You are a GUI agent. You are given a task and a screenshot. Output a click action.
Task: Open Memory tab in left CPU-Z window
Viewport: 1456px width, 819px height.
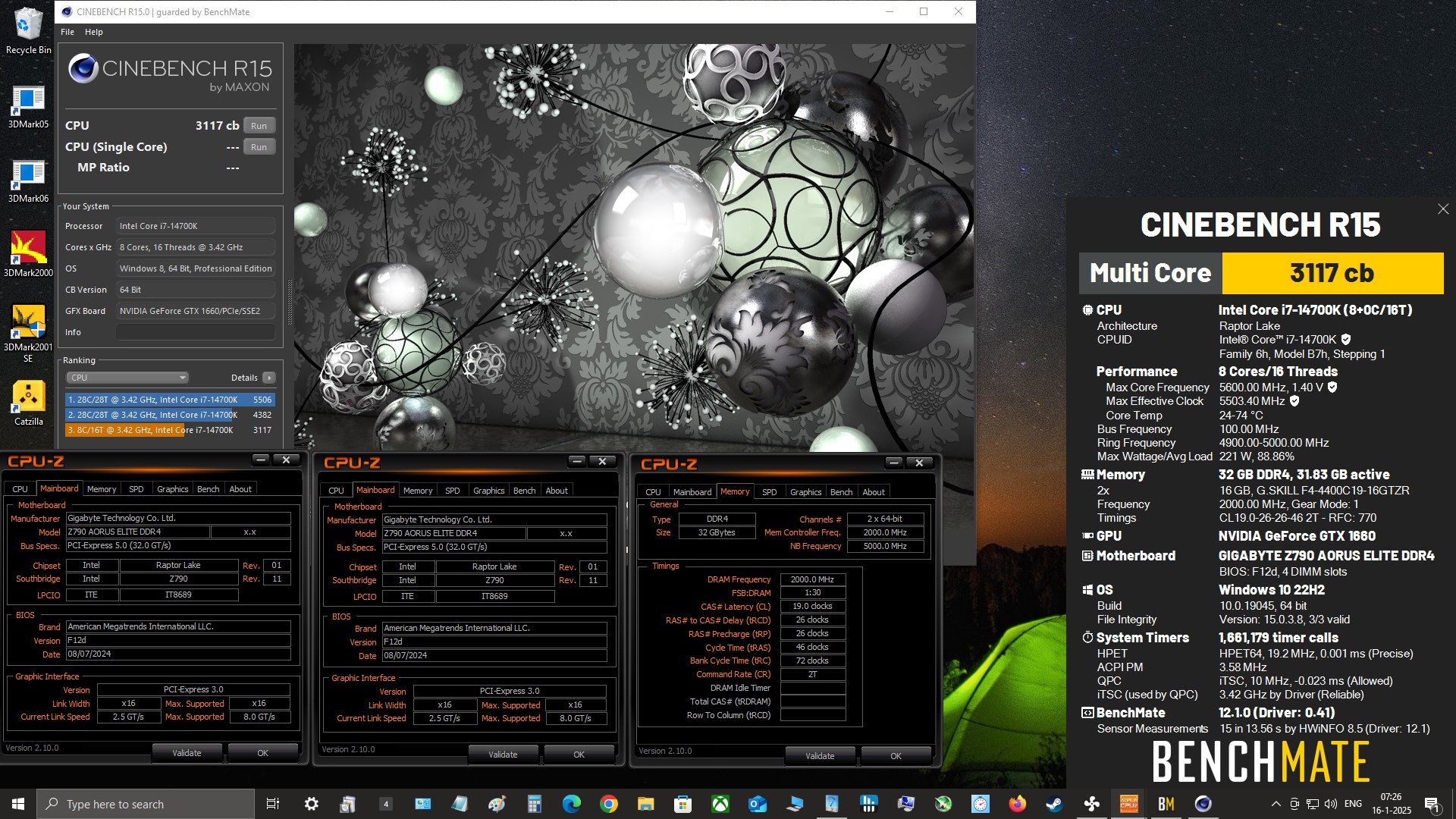102,489
